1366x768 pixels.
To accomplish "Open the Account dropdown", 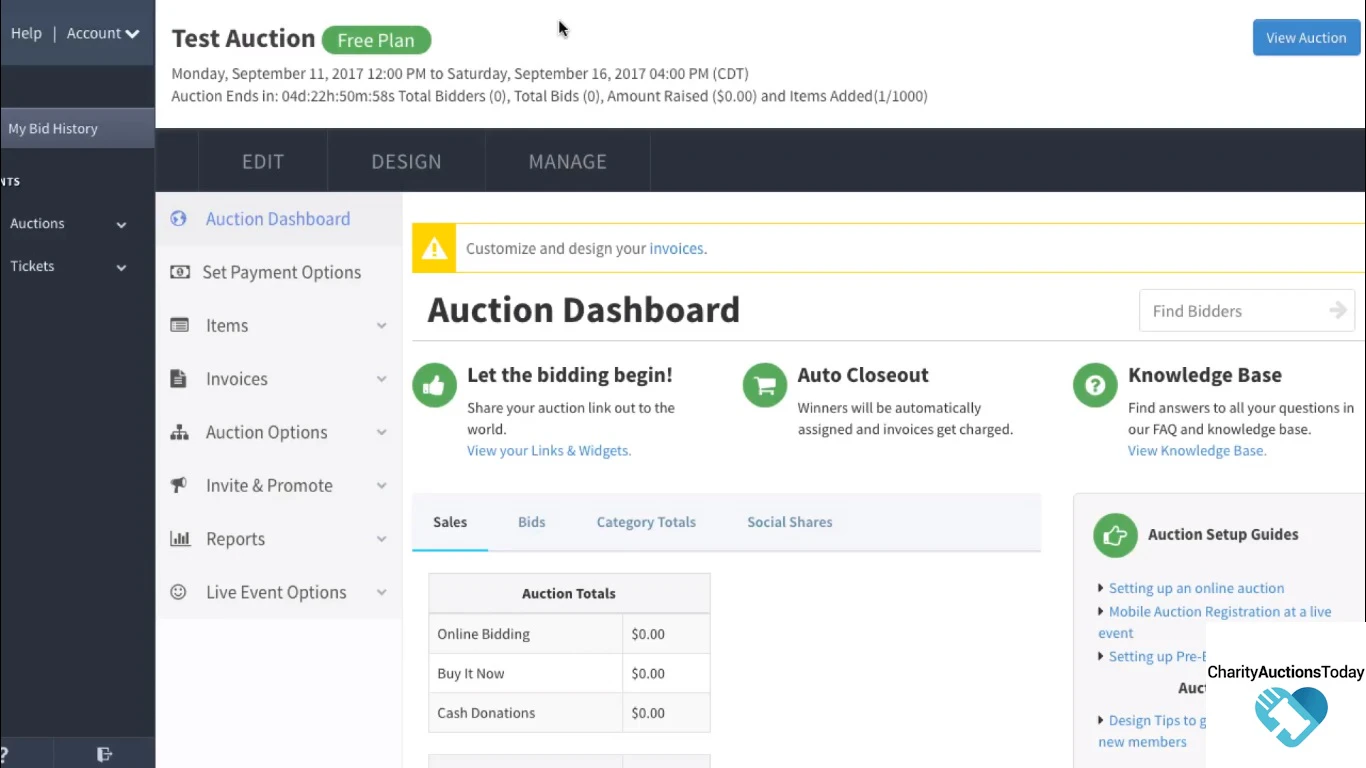I will tap(103, 33).
